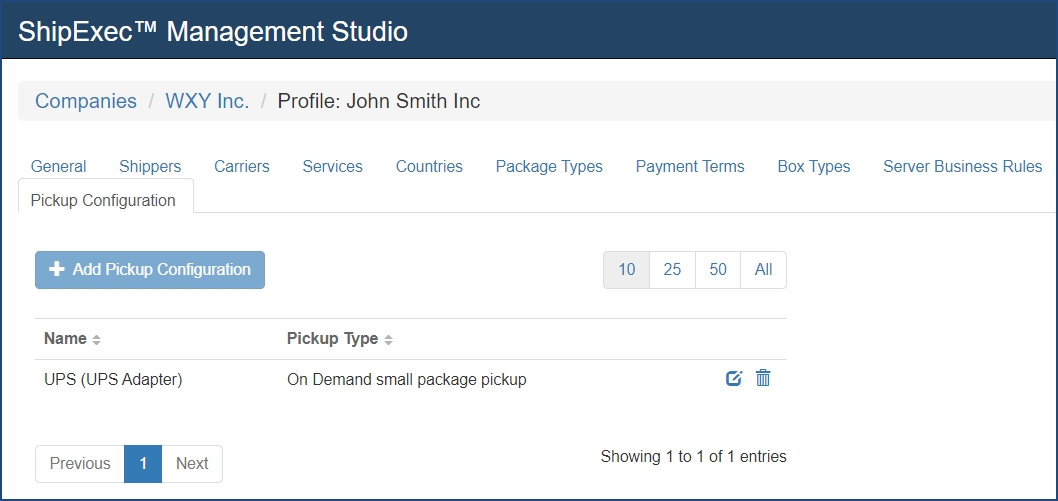This screenshot has height=501, width=1058.
Task: Switch to the Shippers tab
Action: point(150,167)
